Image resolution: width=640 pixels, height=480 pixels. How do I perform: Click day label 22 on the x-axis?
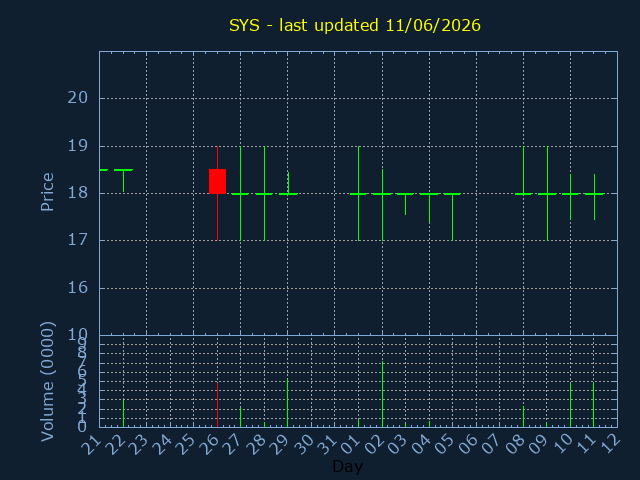pyautogui.click(x=115, y=444)
